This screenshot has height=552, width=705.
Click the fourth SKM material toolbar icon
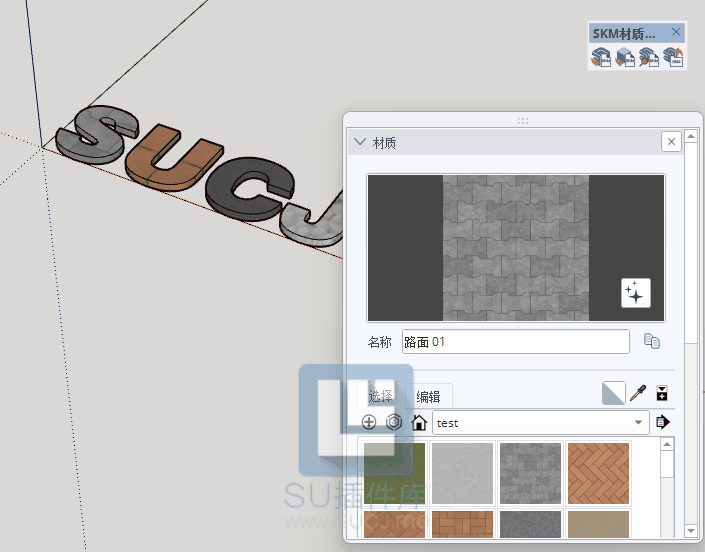click(x=673, y=58)
